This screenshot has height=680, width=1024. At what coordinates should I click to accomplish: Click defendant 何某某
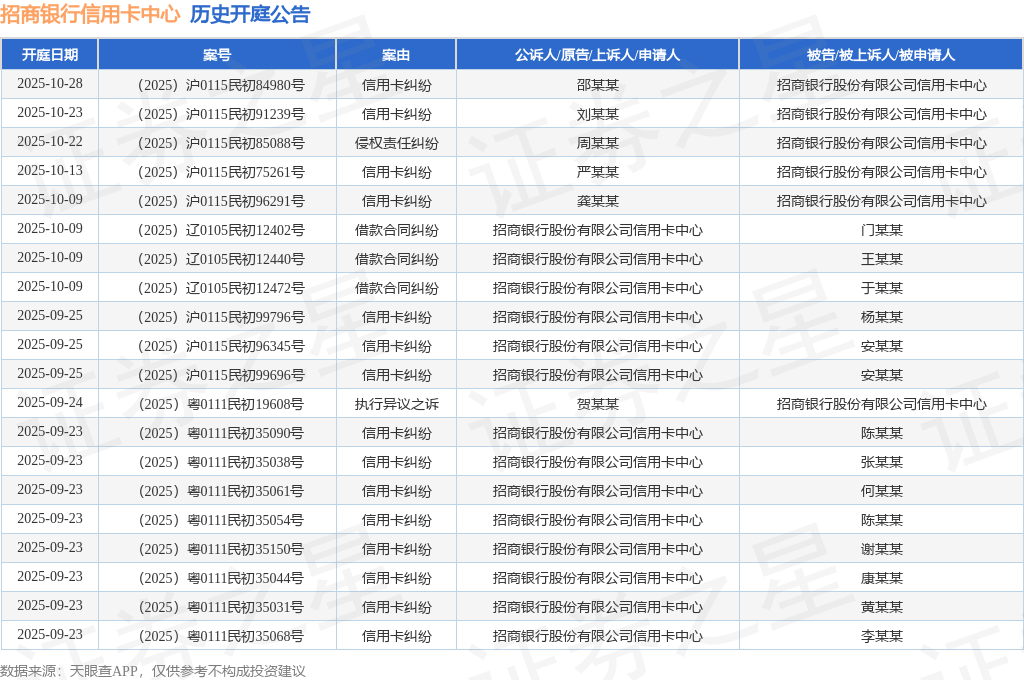[x=882, y=491]
